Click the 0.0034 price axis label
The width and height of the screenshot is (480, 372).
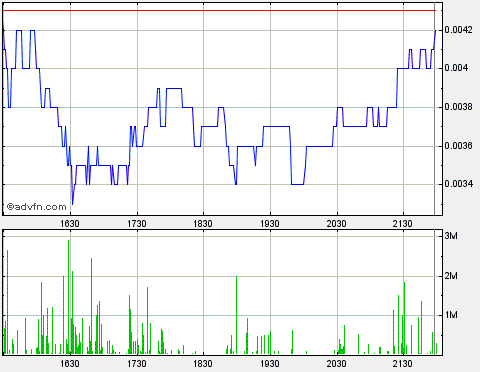click(x=458, y=184)
